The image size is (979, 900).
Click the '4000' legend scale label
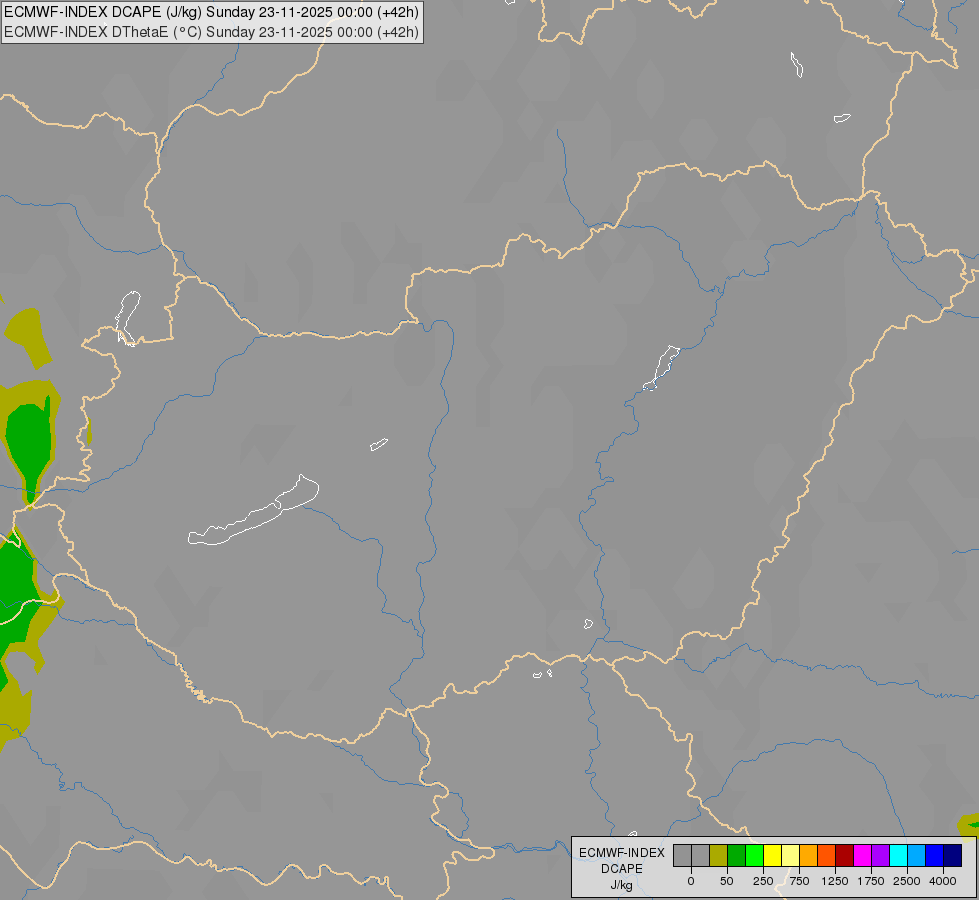click(943, 881)
